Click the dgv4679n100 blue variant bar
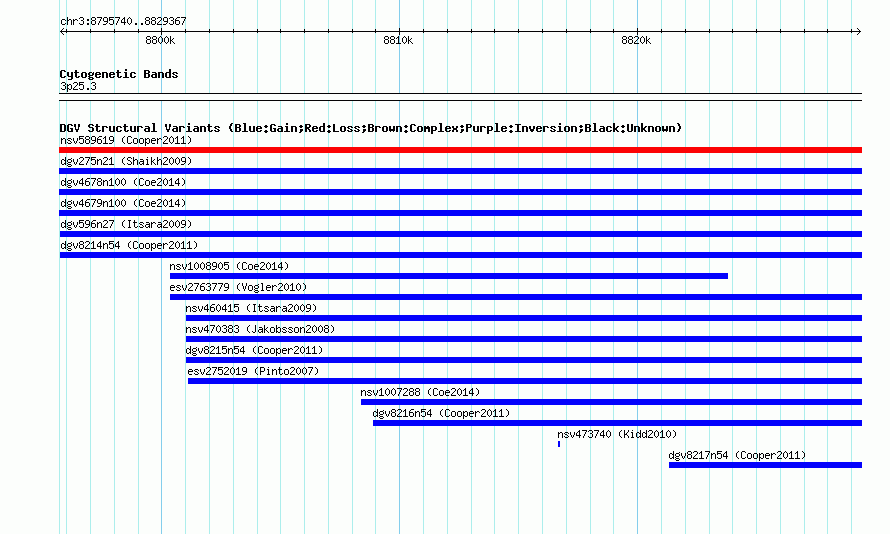Image resolution: width=890 pixels, height=534 pixels. 460,213
